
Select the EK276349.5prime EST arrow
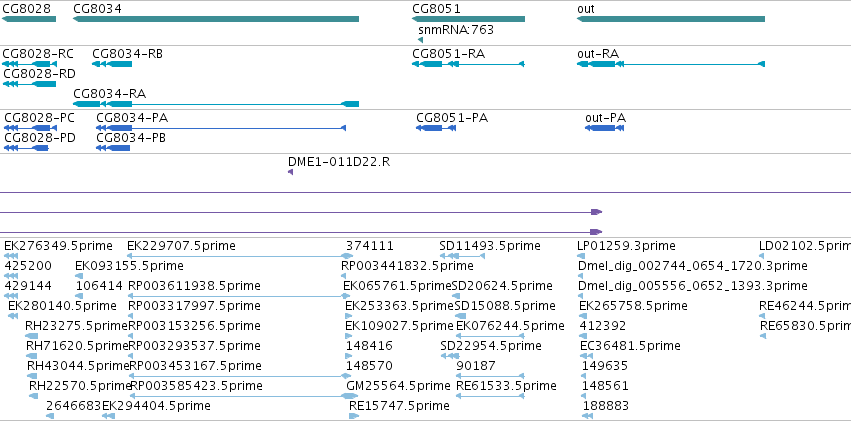pos(11,256)
